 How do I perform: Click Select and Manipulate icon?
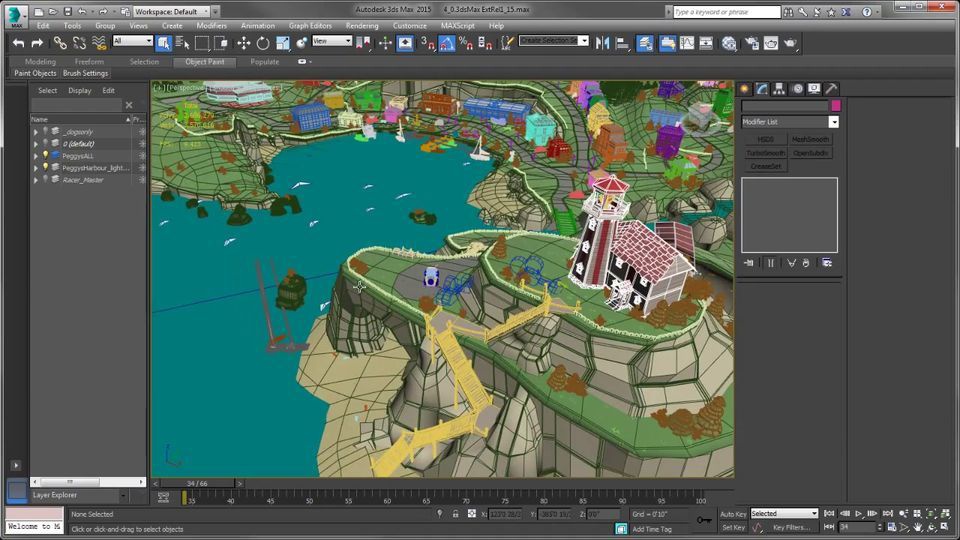click(x=385, y=43)
